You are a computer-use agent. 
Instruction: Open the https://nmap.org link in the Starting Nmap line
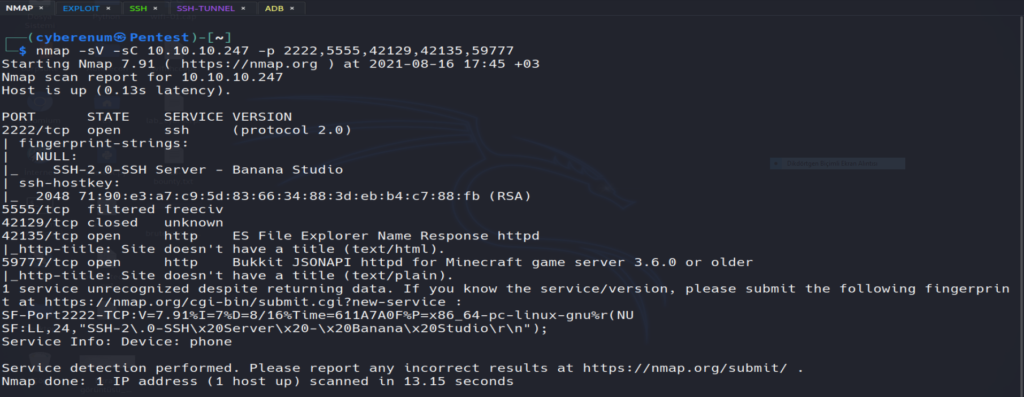pos(249,64)
